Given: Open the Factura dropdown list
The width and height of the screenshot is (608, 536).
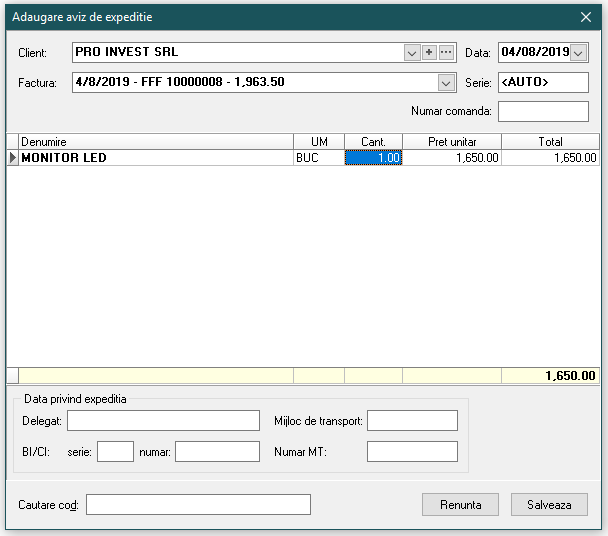Looking at the screenshot, I should pyautogui.click(x=446, y=83).
